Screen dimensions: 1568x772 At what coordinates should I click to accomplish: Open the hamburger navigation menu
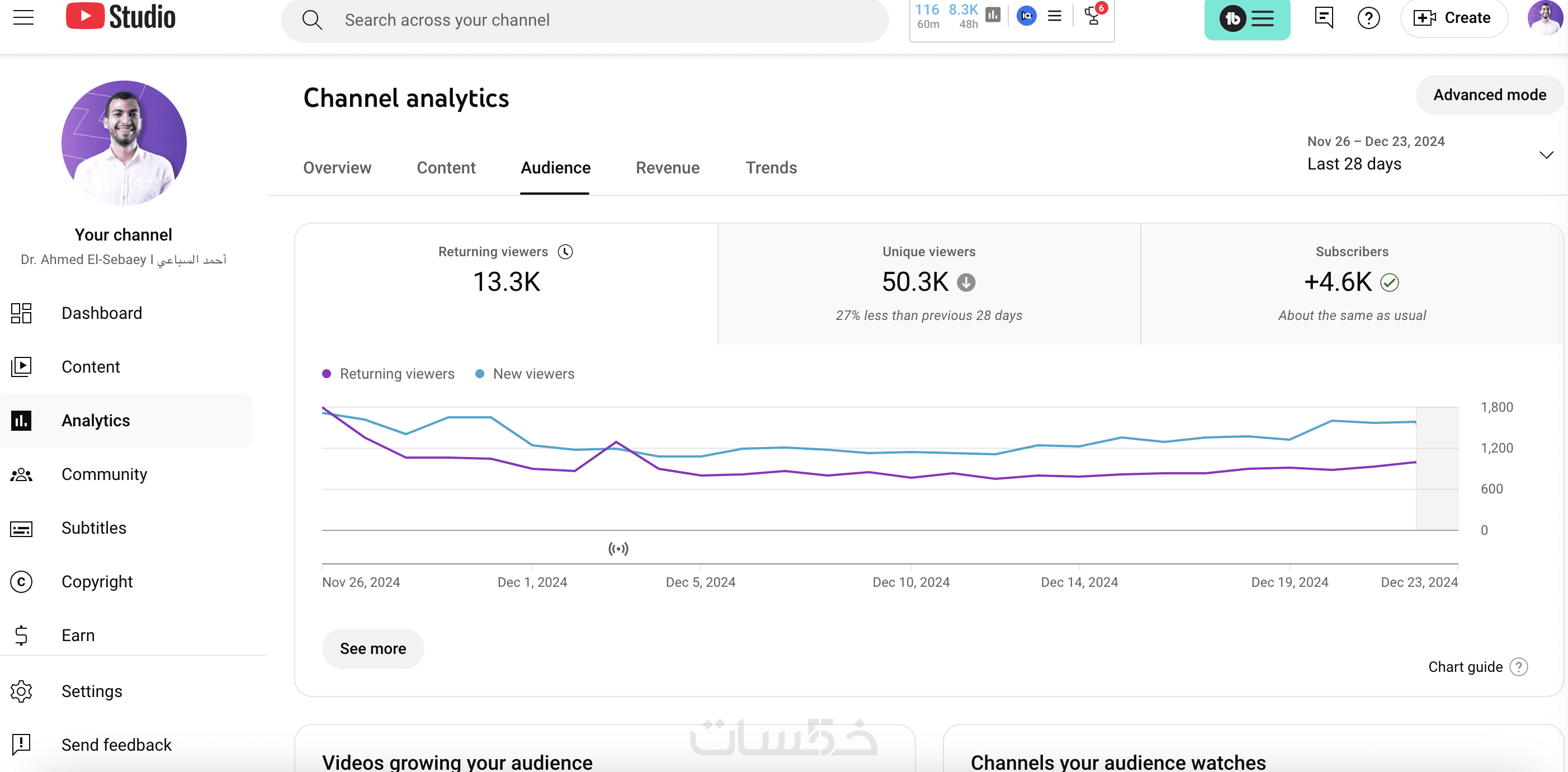23,17
